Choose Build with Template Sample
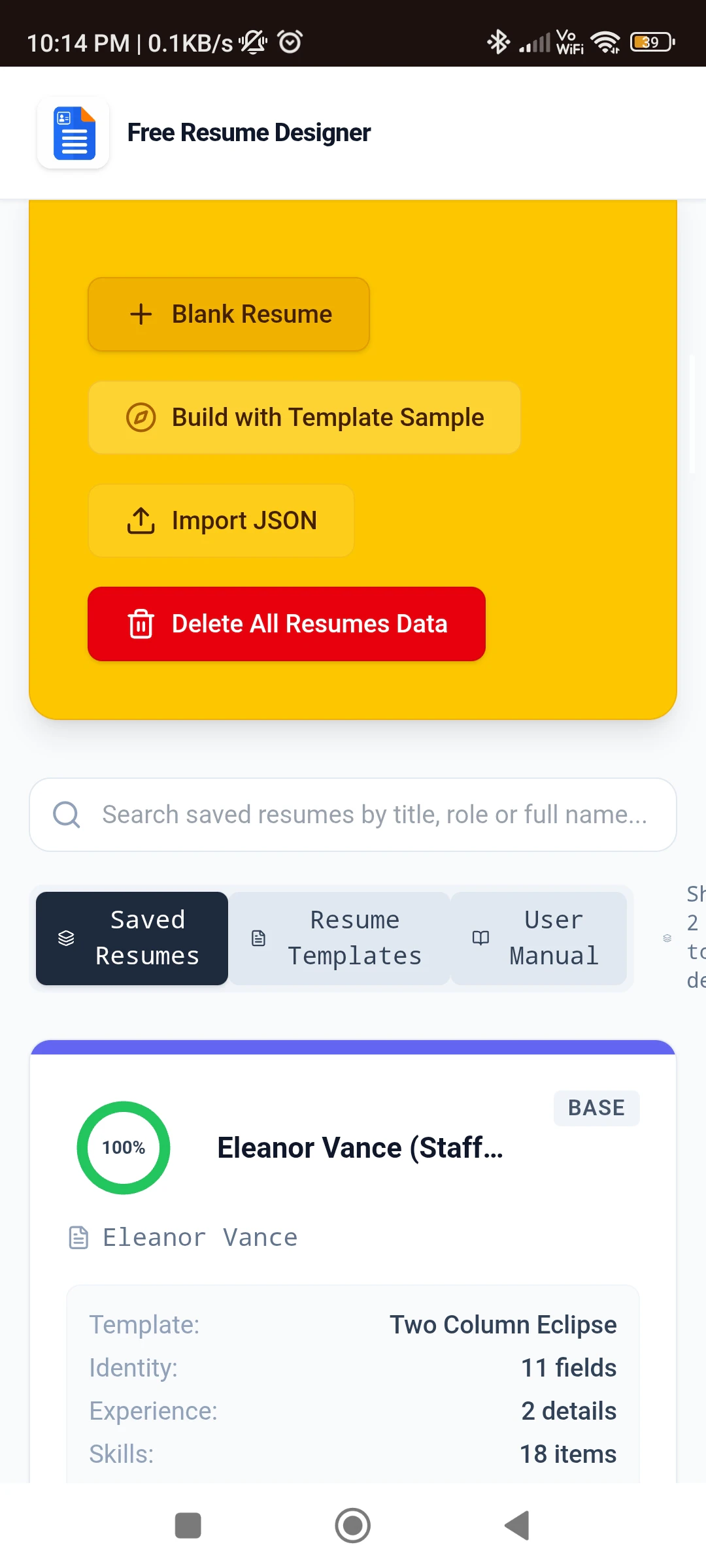This screenshot has width=706, height=1568. (x=305, y=417)
